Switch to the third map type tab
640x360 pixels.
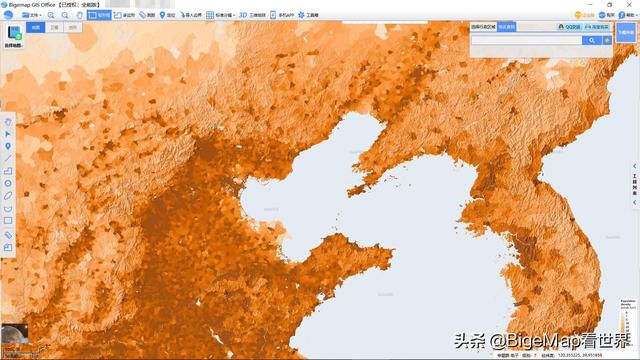73,27
